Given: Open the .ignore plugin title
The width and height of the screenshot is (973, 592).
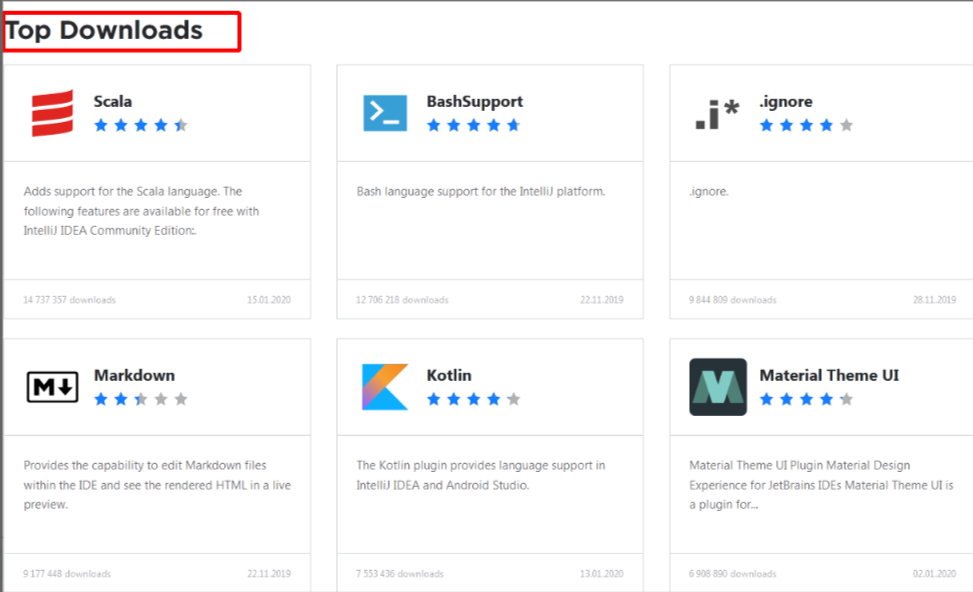Looking at the screenshot, I should pyautogui.click(x=786, y=101).
